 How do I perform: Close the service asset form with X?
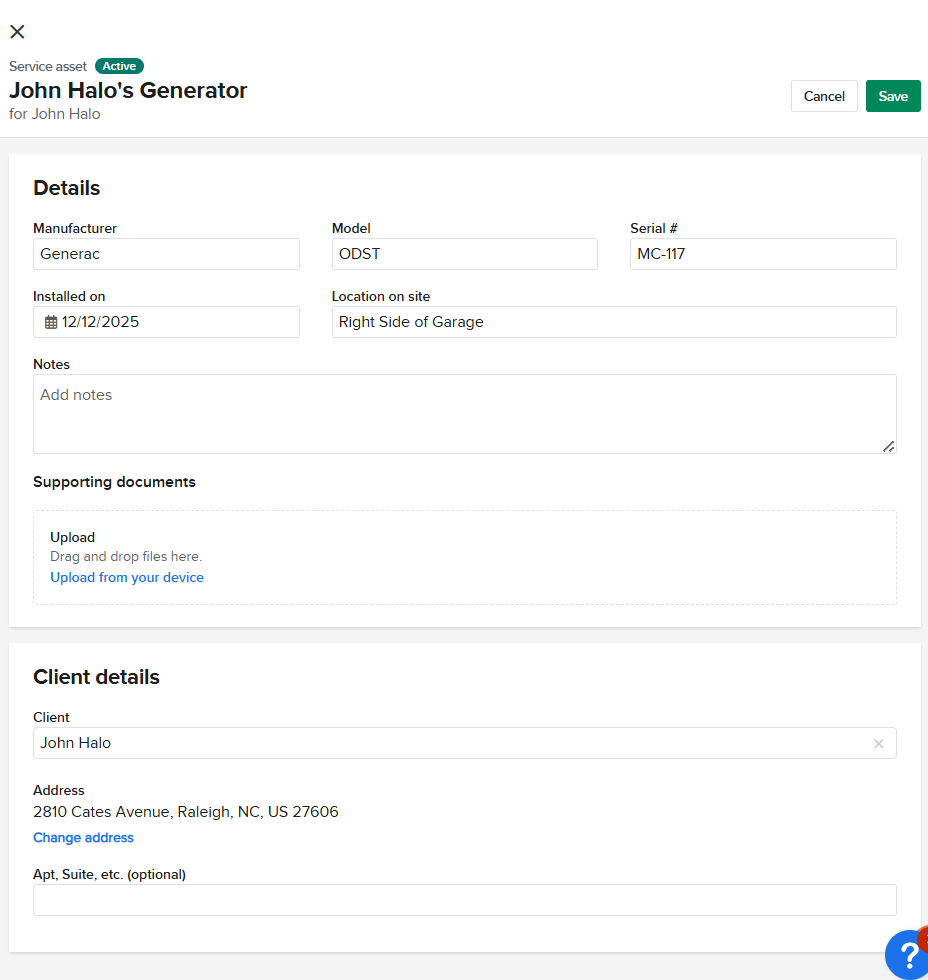17,32
